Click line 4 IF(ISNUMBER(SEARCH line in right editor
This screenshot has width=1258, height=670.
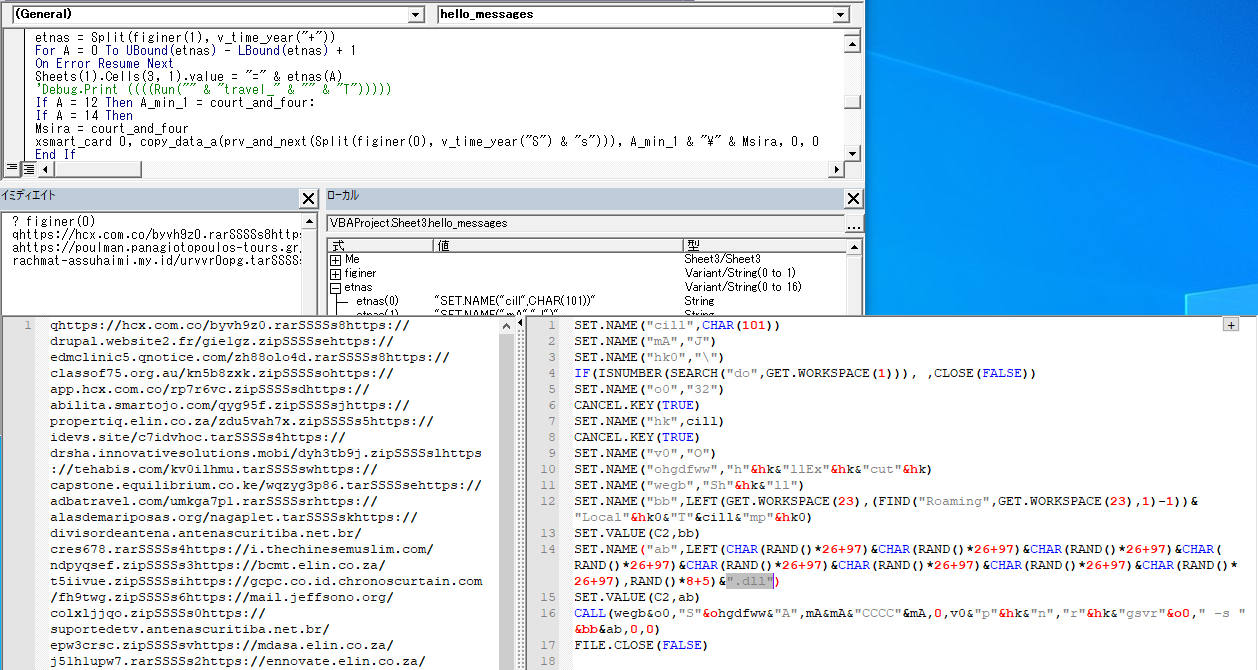point(805,373)
